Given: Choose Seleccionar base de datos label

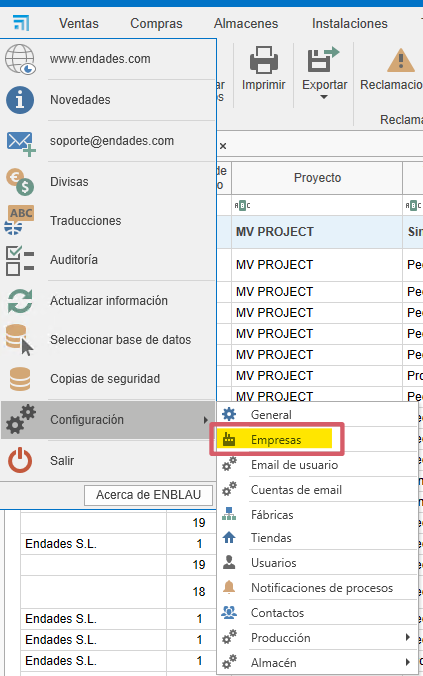Looking at the screenshot, I should (120, 340).
